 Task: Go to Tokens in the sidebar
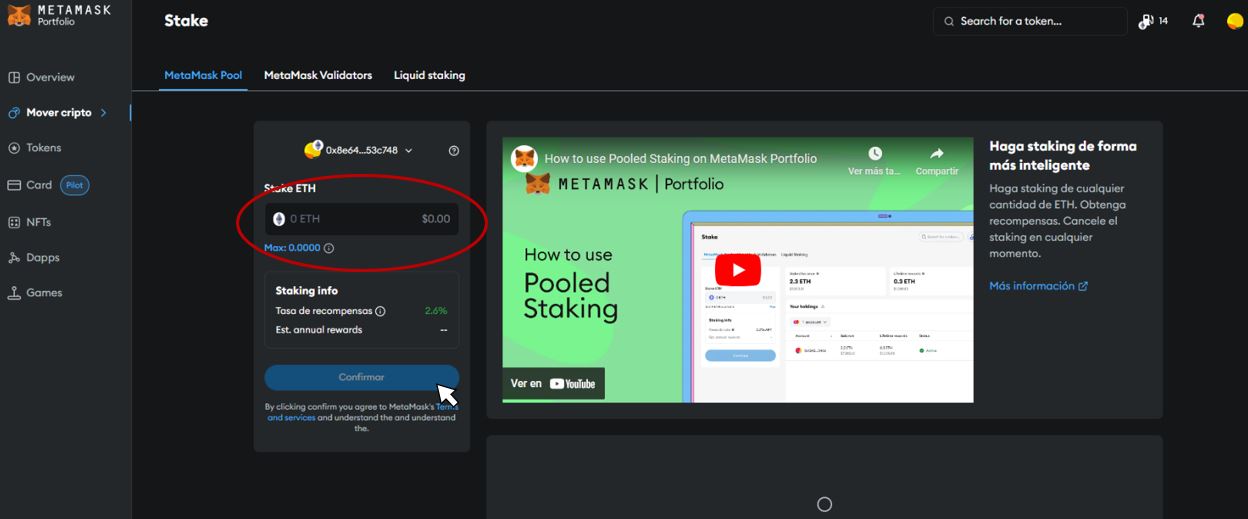pyautogui.click(x=43, y=148)
